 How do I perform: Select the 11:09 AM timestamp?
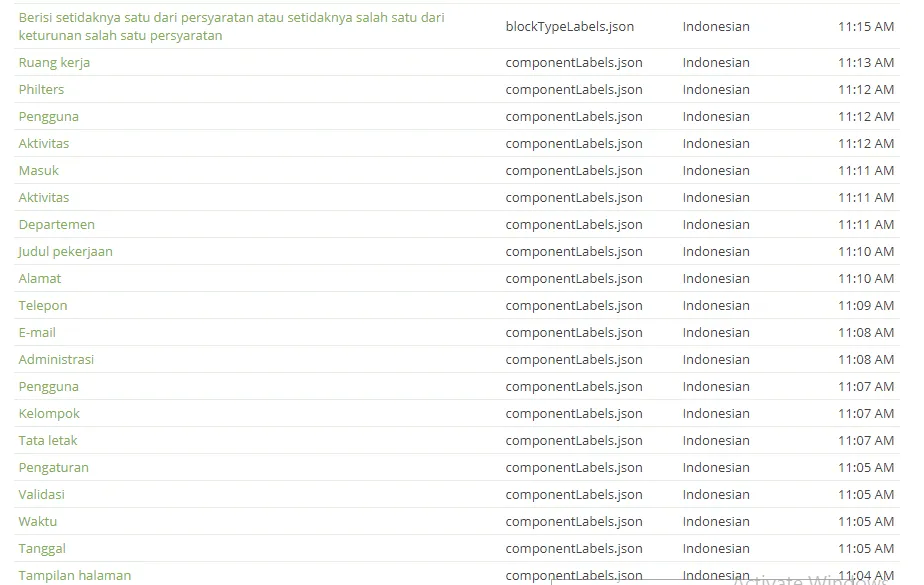click(866, 306)
